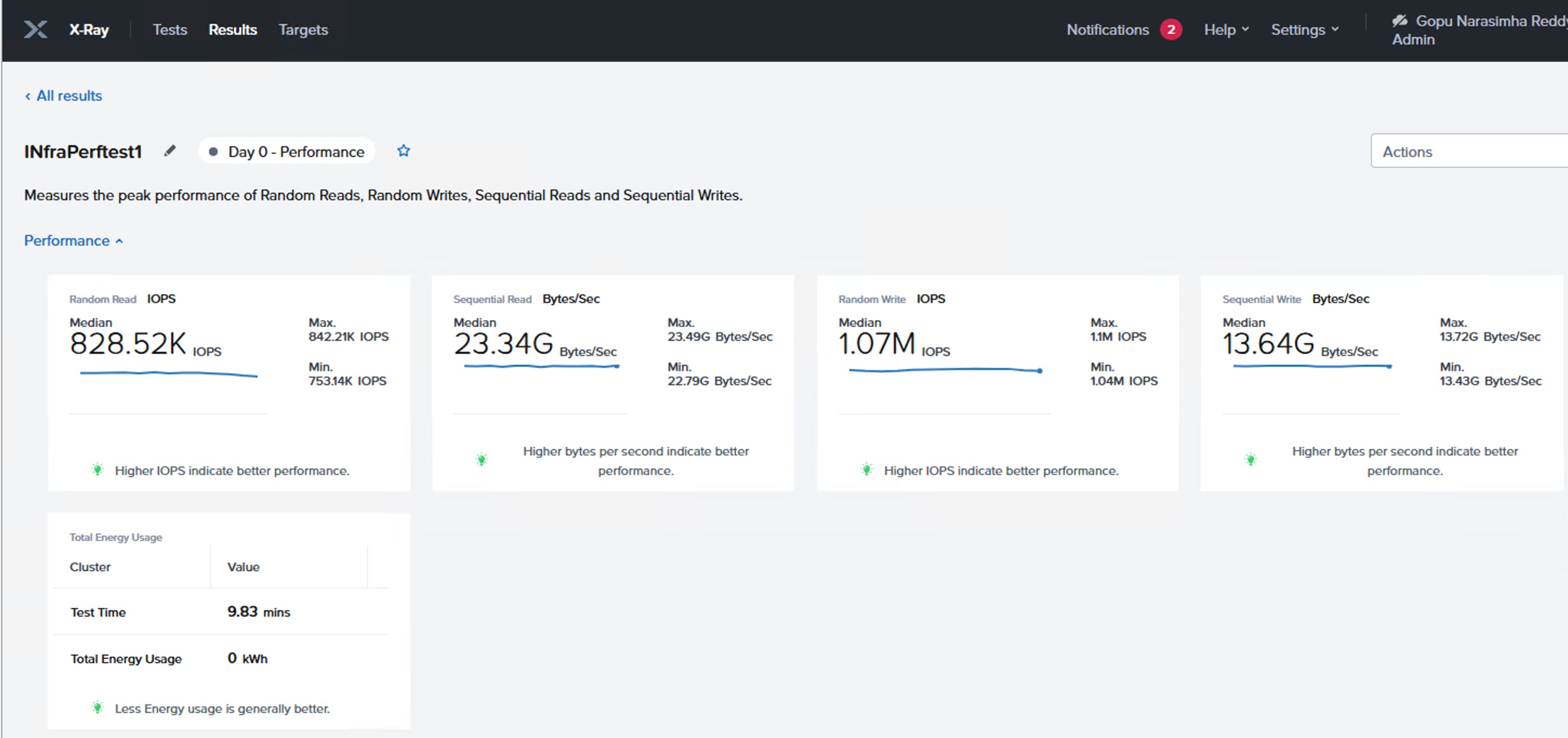Open the Help dropdown menu

tap(1226, 29)
